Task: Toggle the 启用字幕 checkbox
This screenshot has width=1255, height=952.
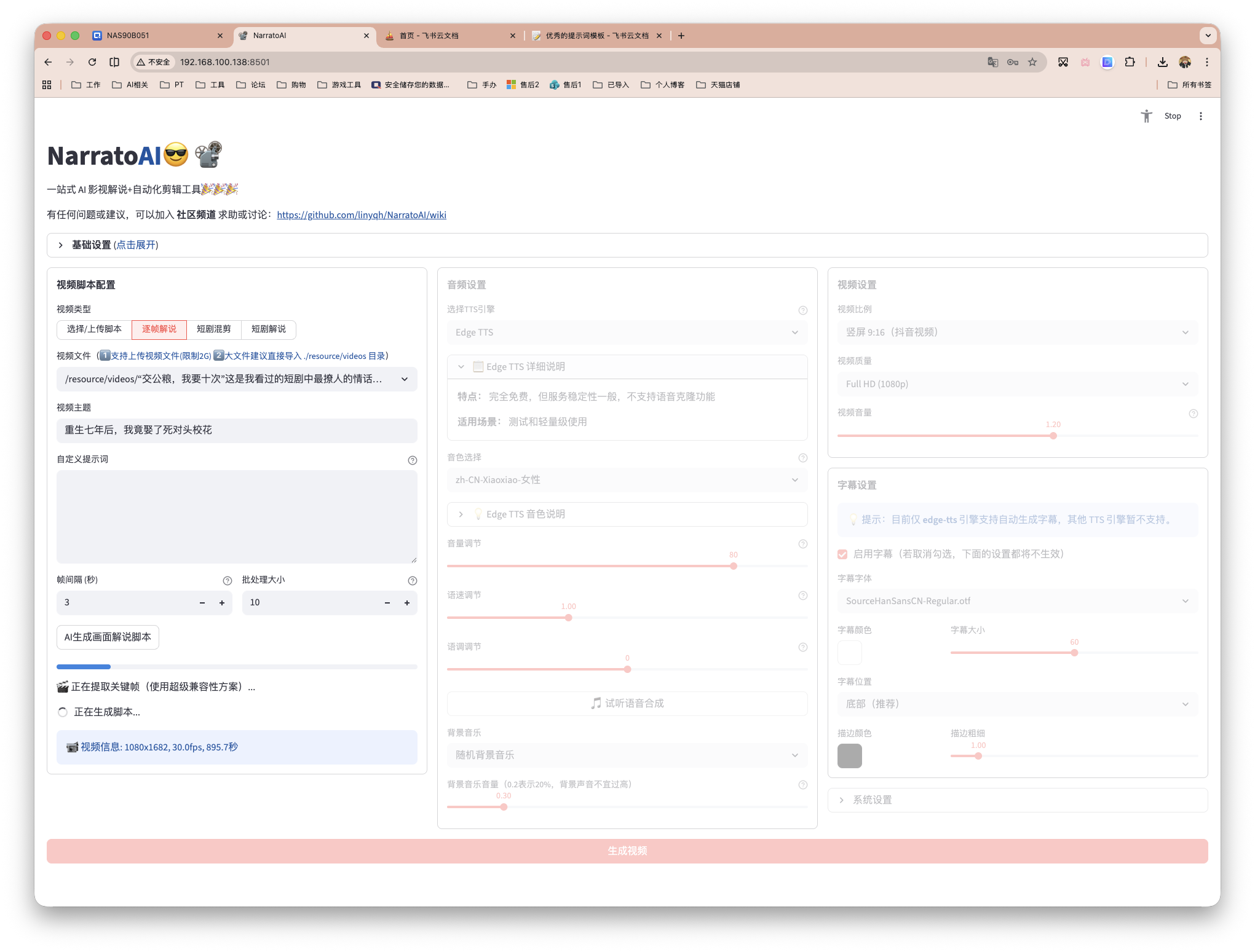Action: [842, 554]
